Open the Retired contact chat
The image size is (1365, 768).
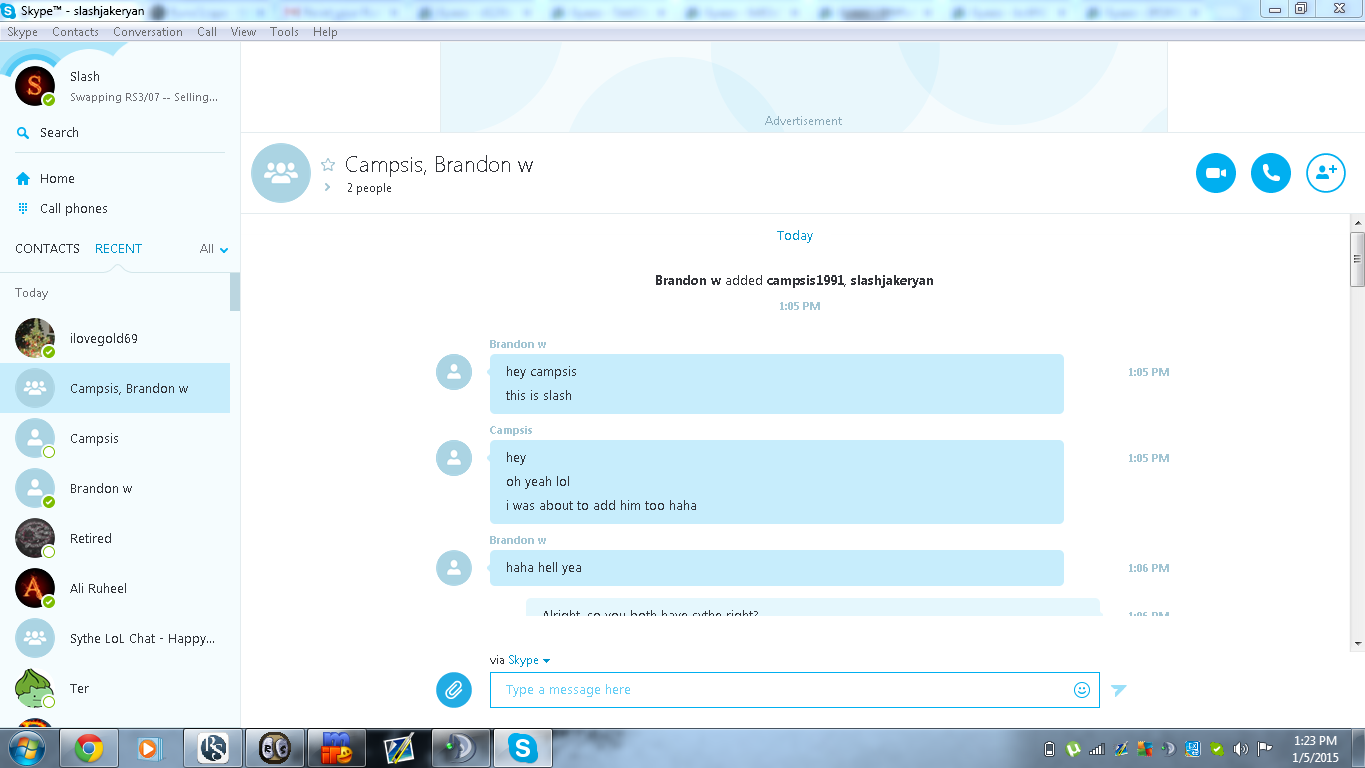[115, 538]
